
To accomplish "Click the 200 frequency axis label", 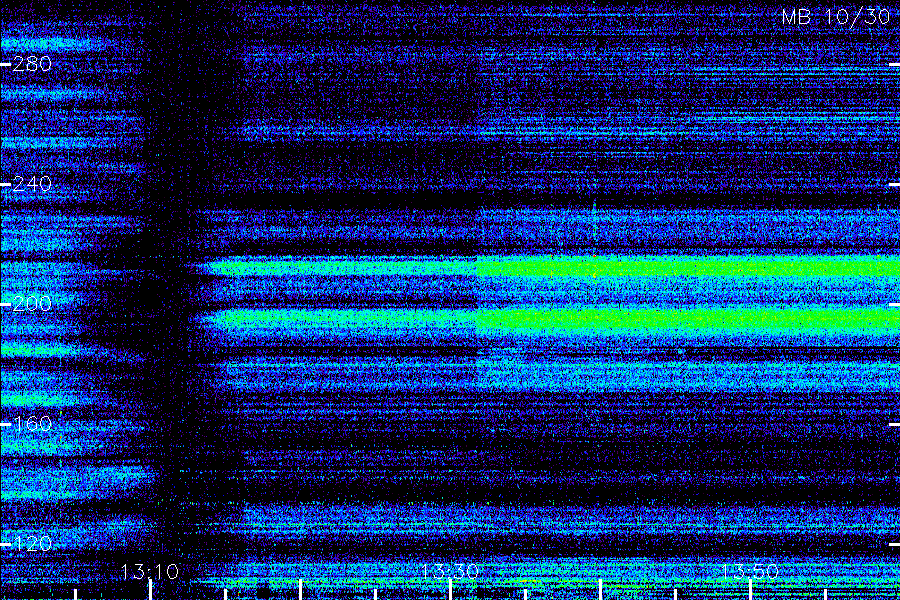I will [x=32, y=304].
